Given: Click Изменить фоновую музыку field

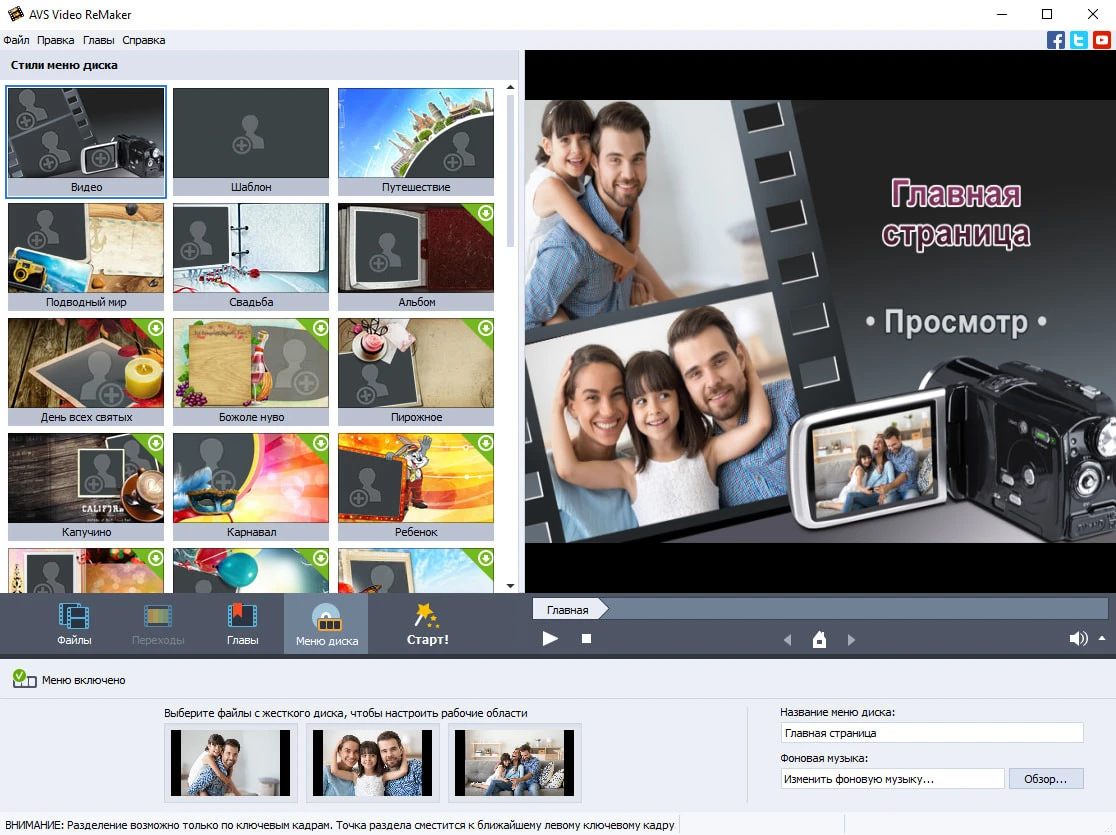Looking at the screenshot, I should point(890,778).
